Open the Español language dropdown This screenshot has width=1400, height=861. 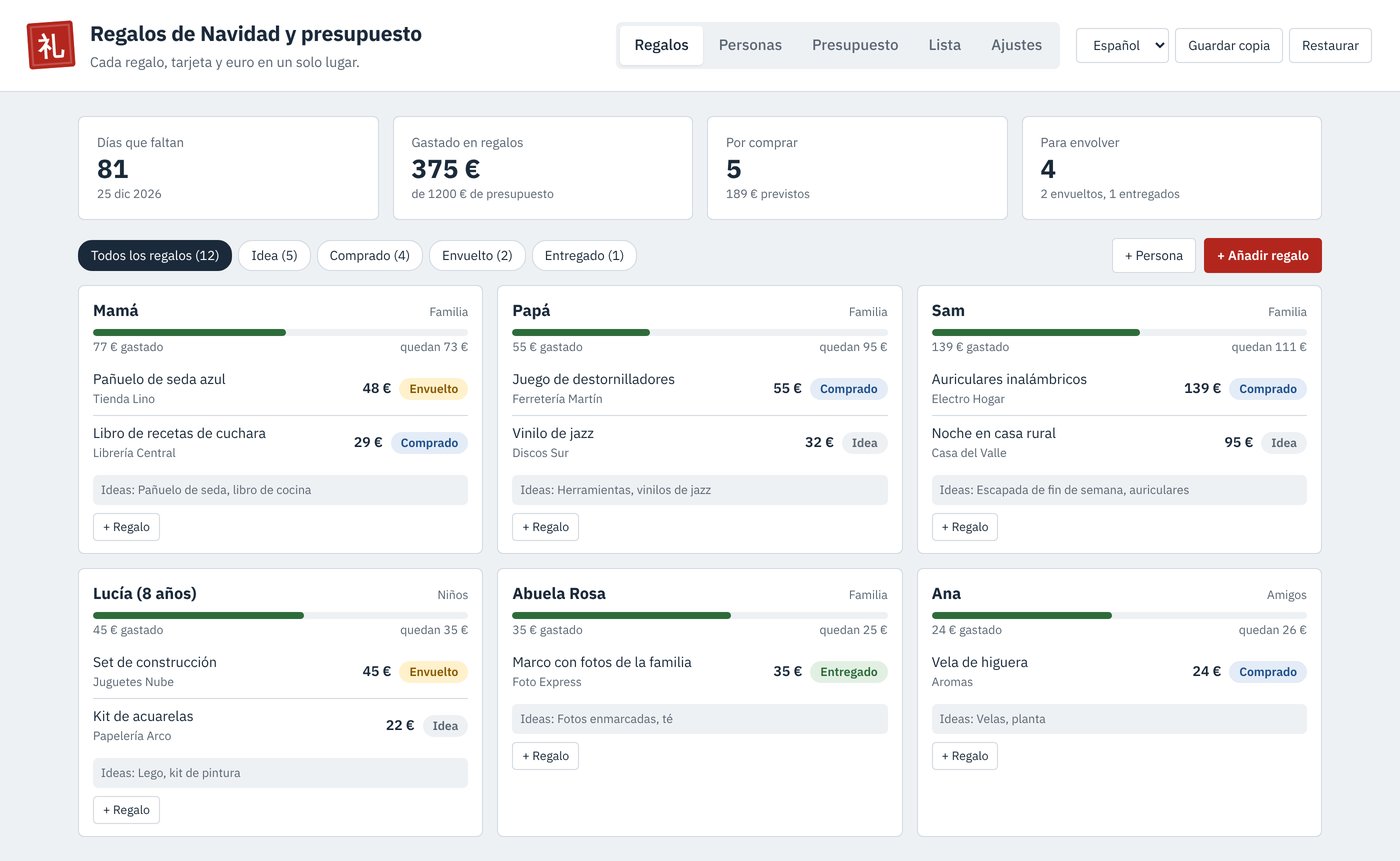(1122, 45)
